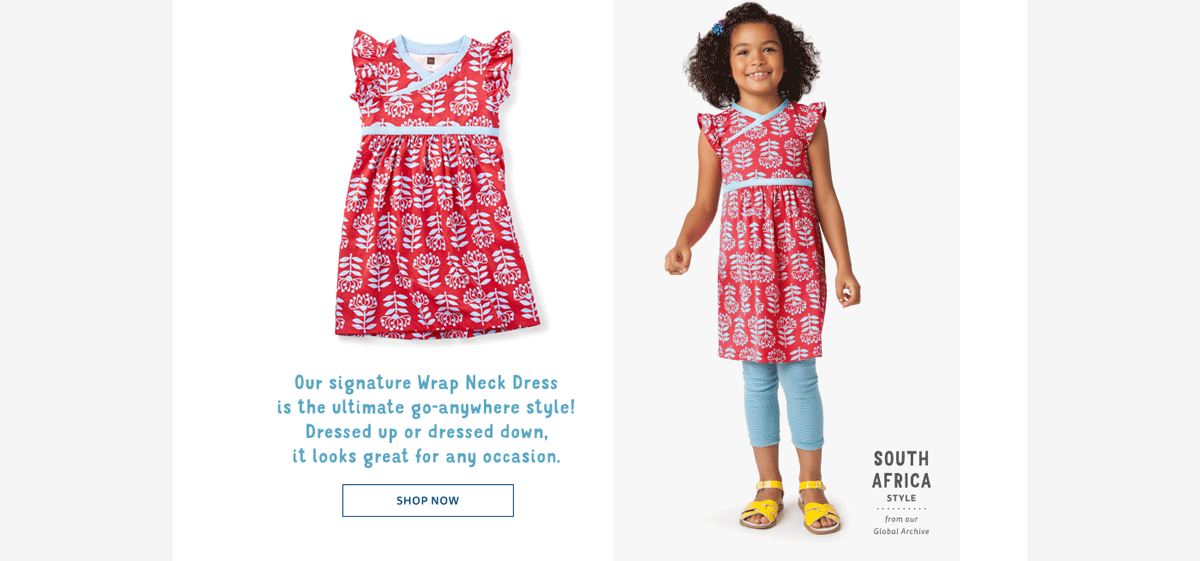Screen dimensions: 1200x561
Task: Click the left ruffle sleeve of the flat-lay dress
Action: tap(368, 70)
